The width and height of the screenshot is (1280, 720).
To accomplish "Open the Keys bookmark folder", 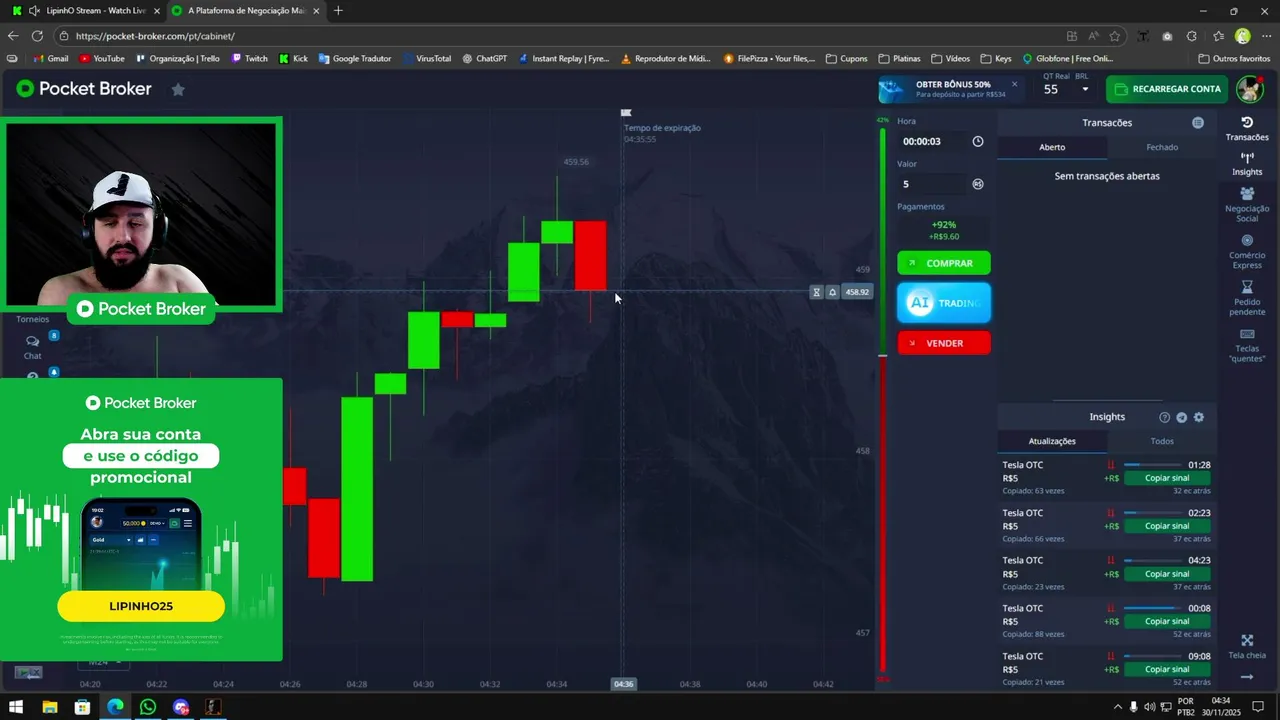I will point(995,58).
